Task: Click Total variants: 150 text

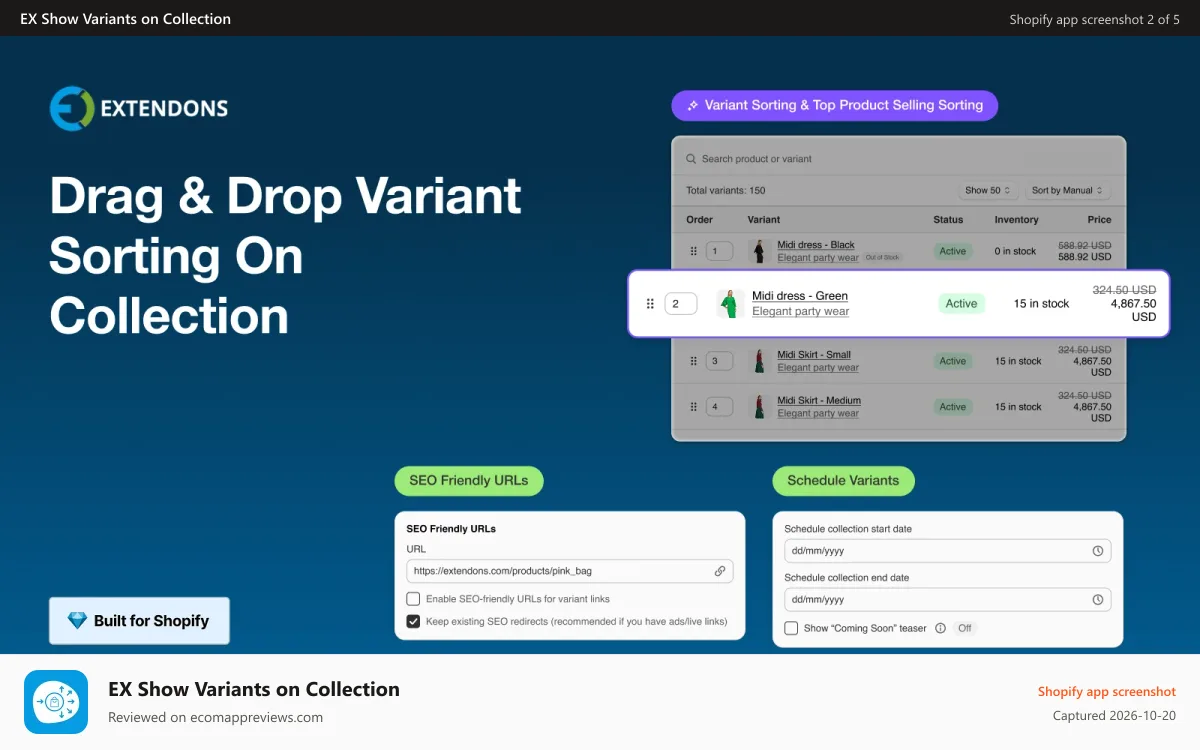Action: tap(726, 190)
